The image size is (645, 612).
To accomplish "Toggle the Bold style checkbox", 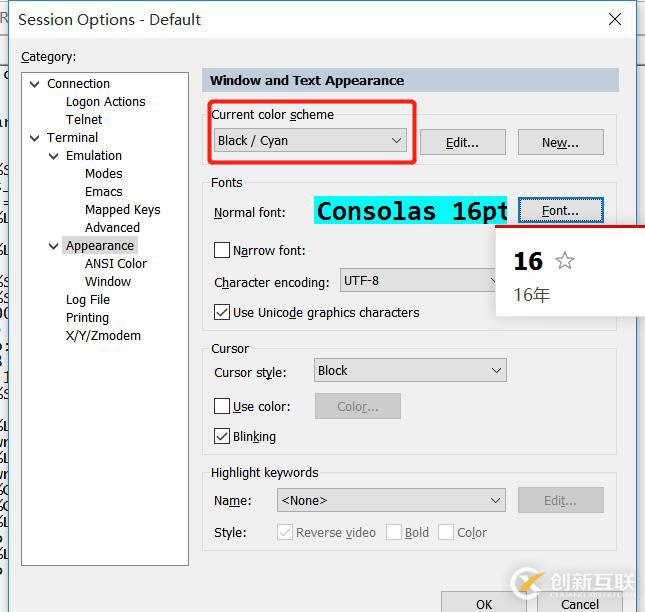I will coord(394,532).
